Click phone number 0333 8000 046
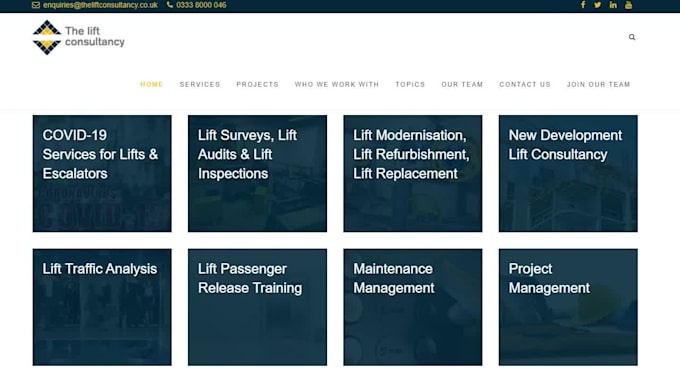The width and height of the screenshot is (680, 383). click(201, 5)
